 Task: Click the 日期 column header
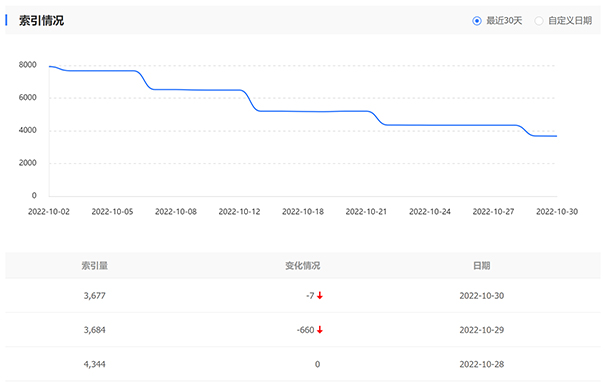point(482,265)
